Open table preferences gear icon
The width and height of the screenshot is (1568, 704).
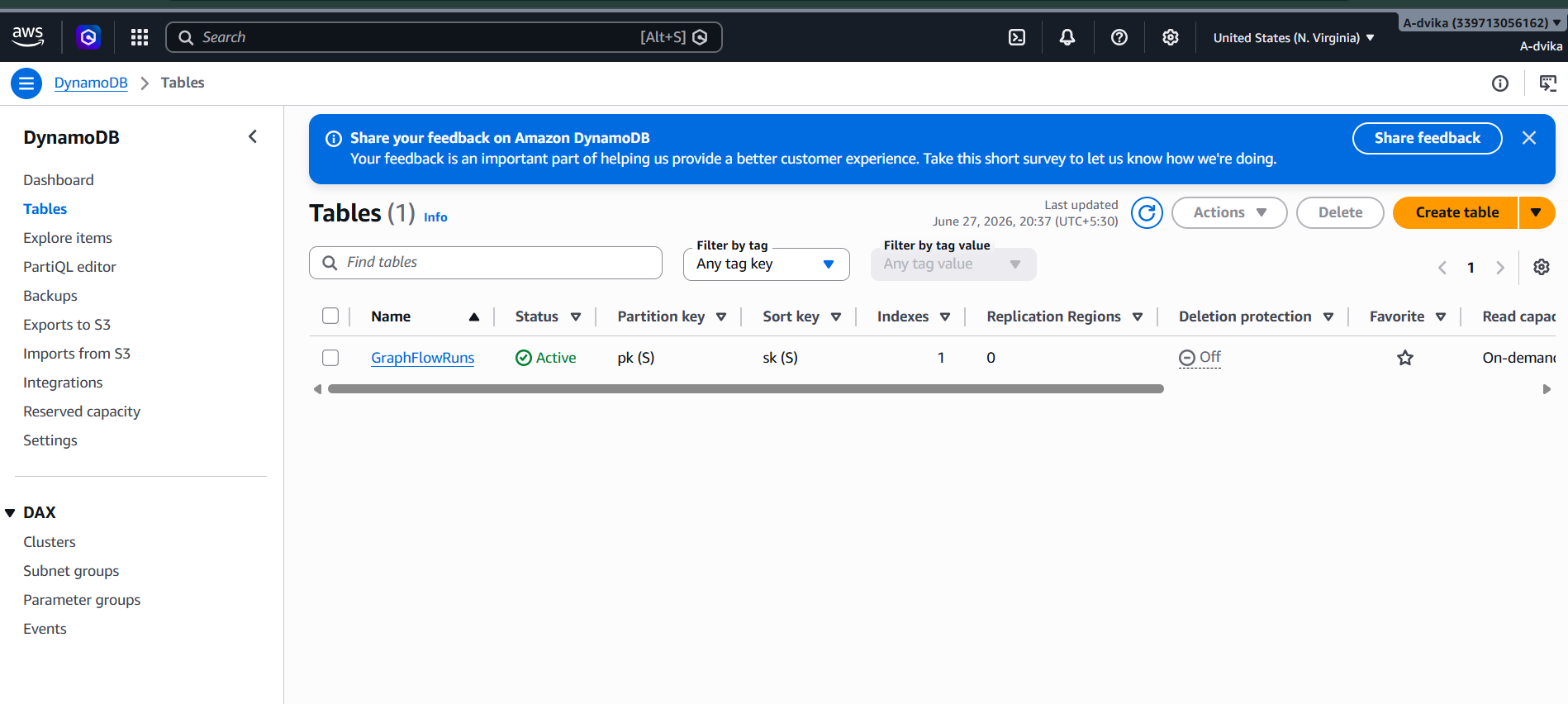[1542, 267]
